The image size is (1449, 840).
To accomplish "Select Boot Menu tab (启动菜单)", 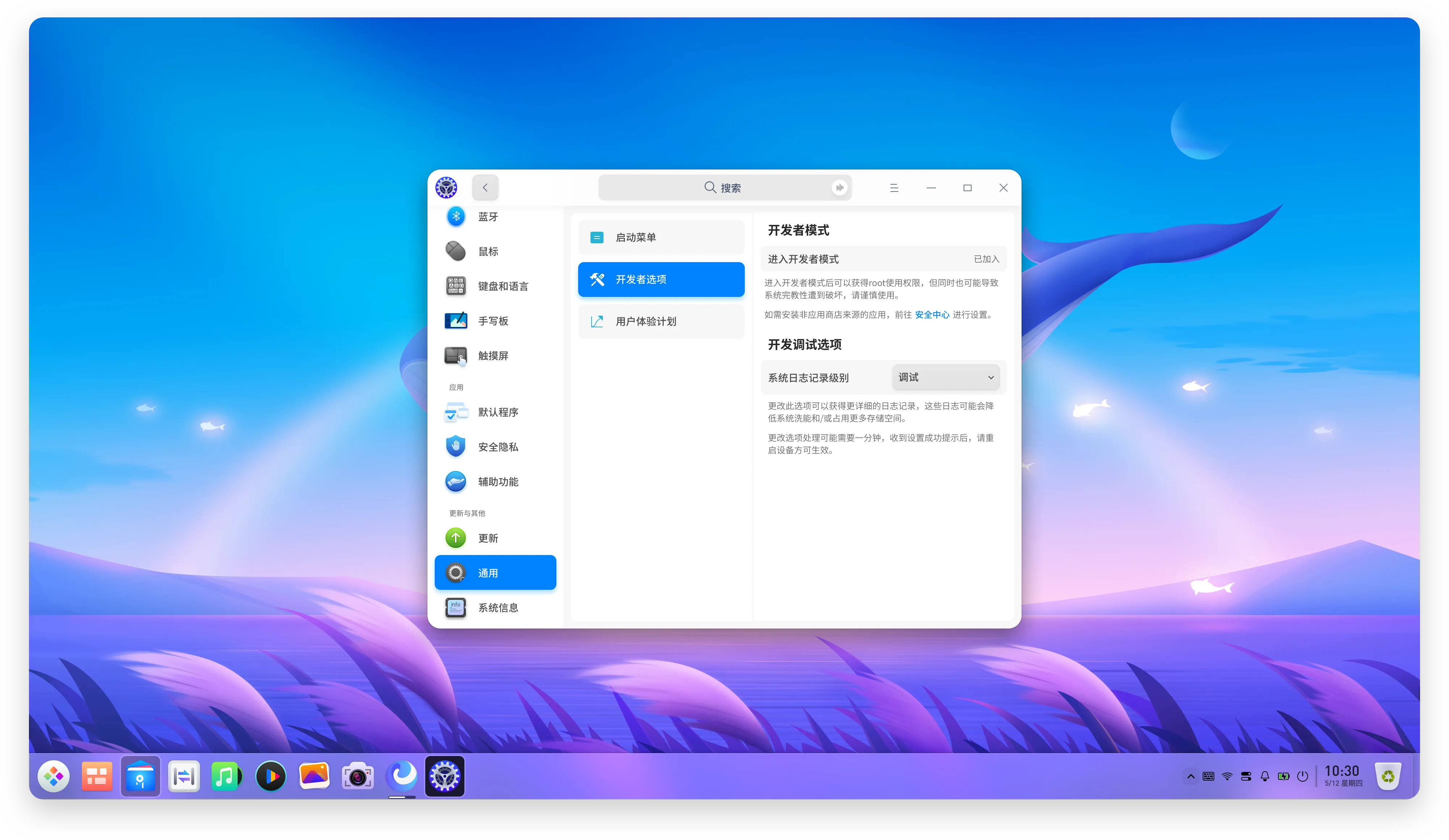I will click(661, 237).
